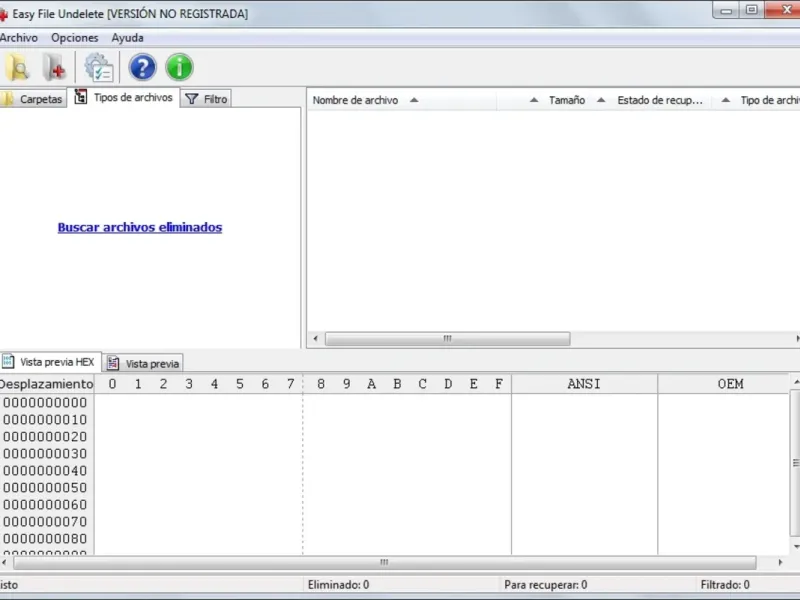
Task: Click the Filtro funnel icon
Action: [191, 99]
